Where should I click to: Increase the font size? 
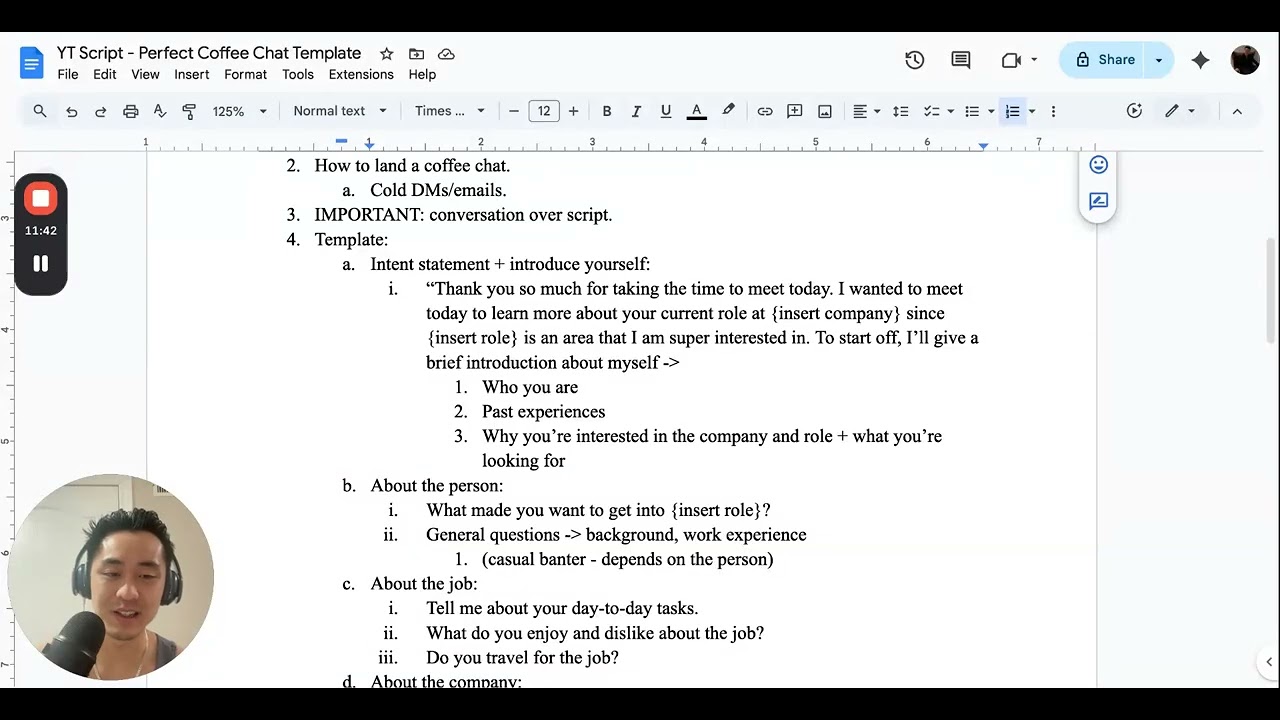(573, 111)
